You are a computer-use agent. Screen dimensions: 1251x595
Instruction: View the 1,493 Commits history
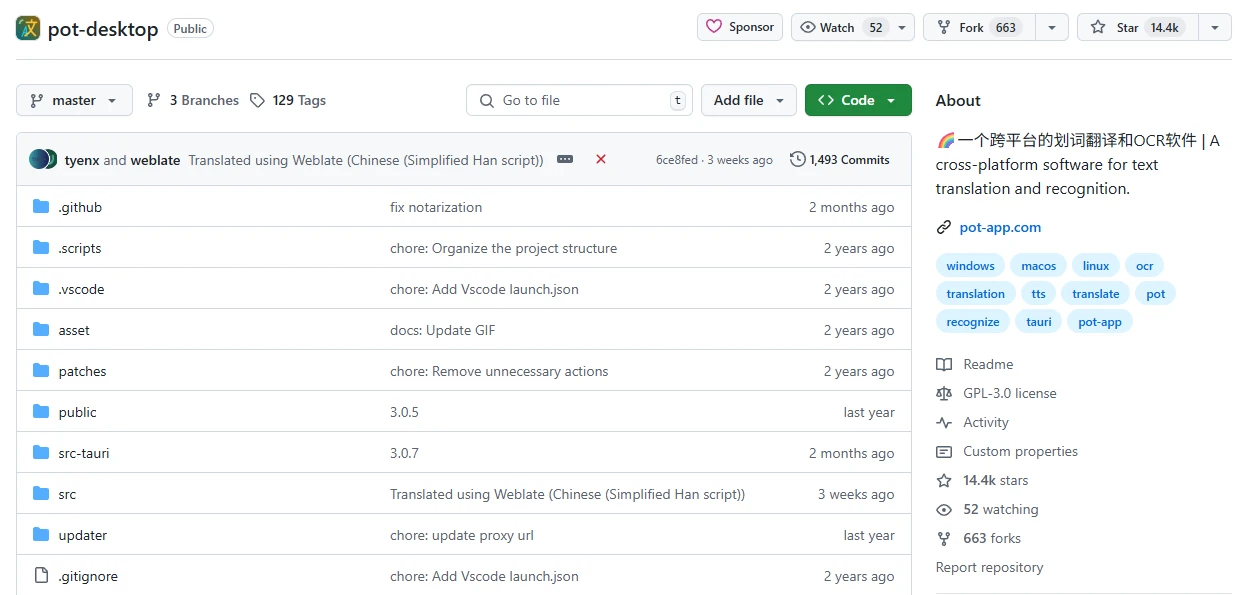coord(840,159)
